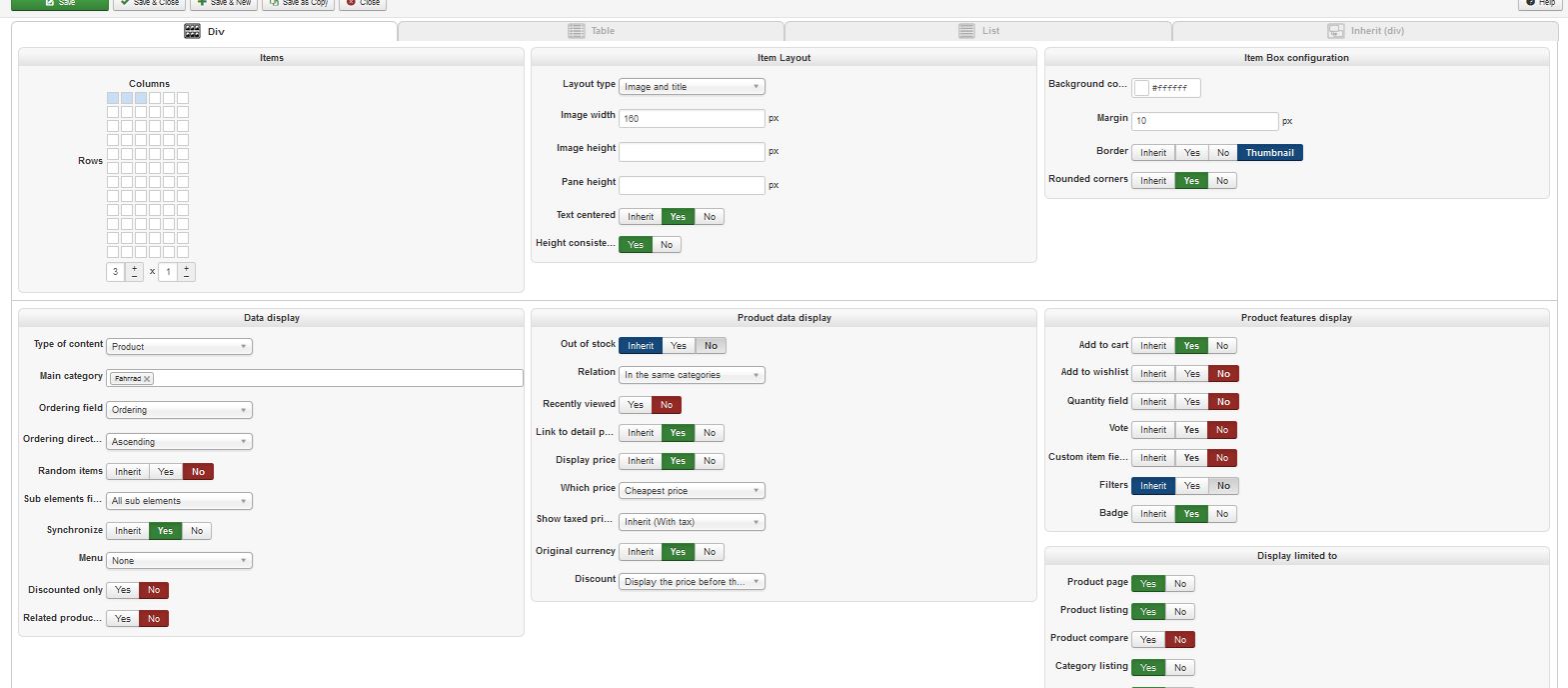Set Synchronize to No
Image resolution: width=1568 pixels, height=688 pixels.
(197, 531)
